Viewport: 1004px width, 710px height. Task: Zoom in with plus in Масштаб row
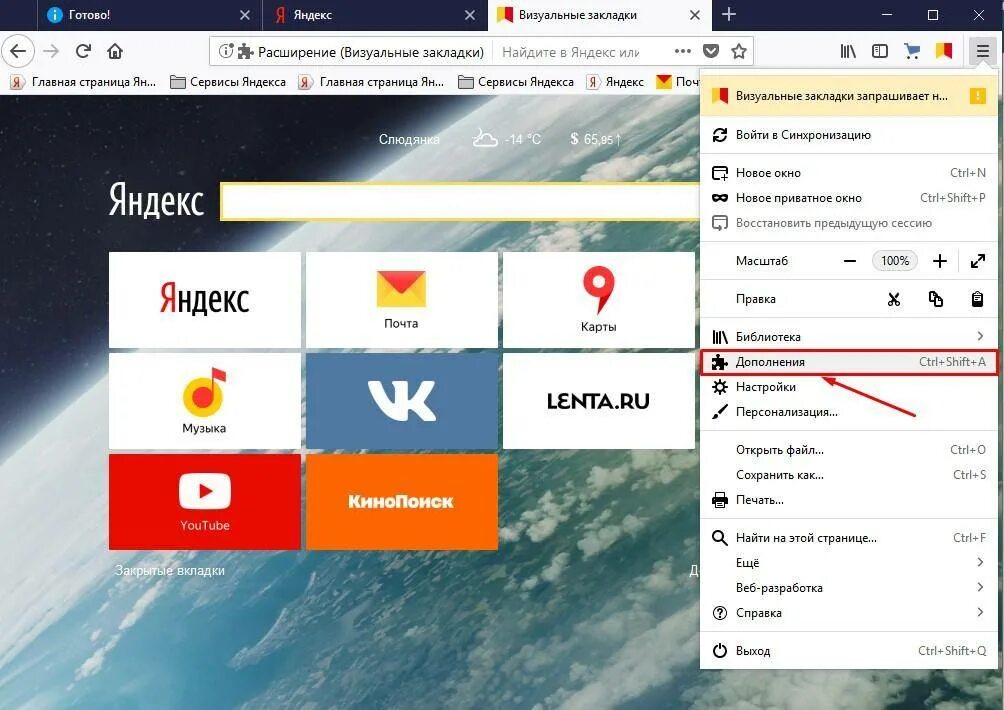coord(939,261)
